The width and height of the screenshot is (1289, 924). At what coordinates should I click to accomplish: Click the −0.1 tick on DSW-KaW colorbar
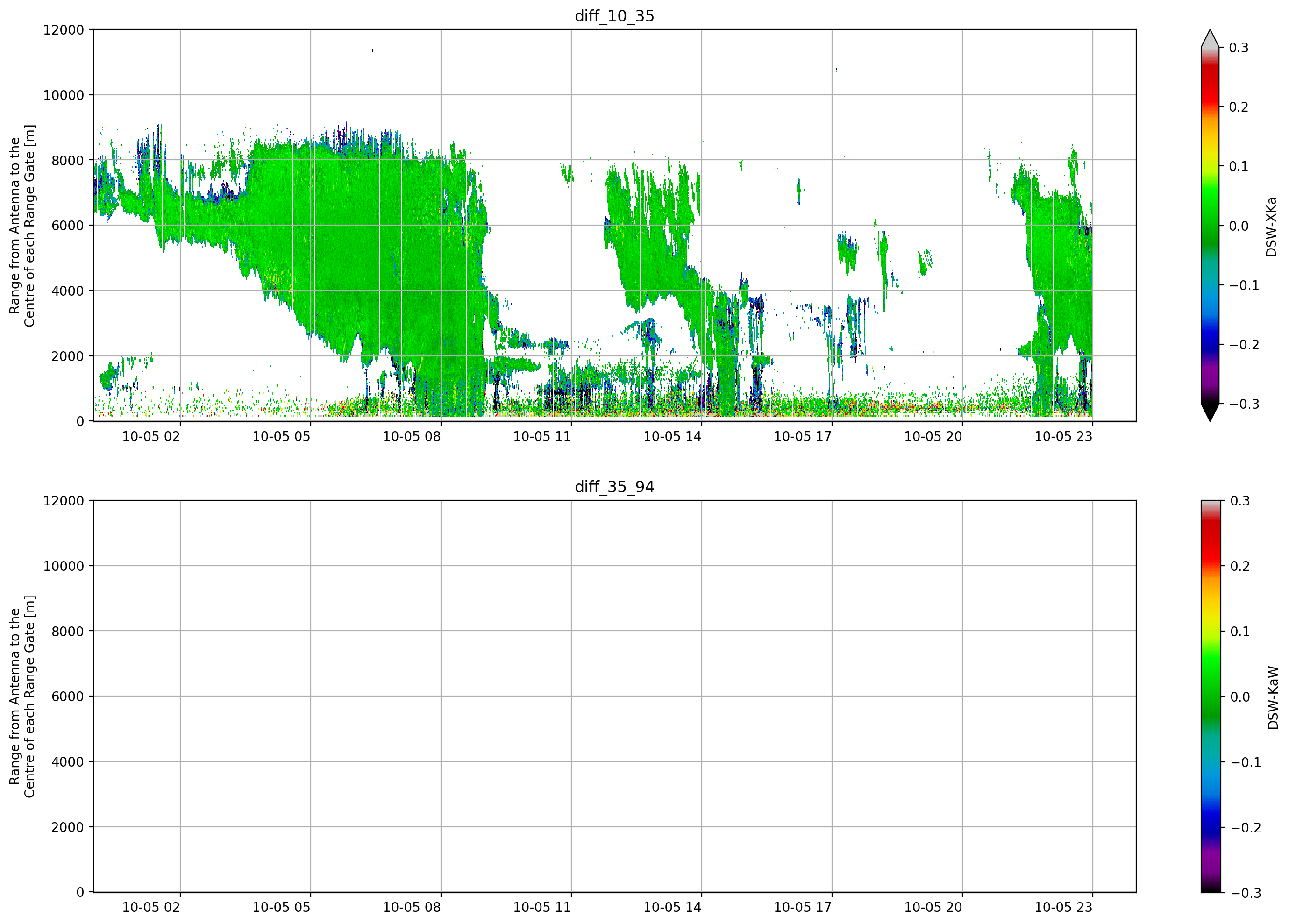(x=1245, y=762)
